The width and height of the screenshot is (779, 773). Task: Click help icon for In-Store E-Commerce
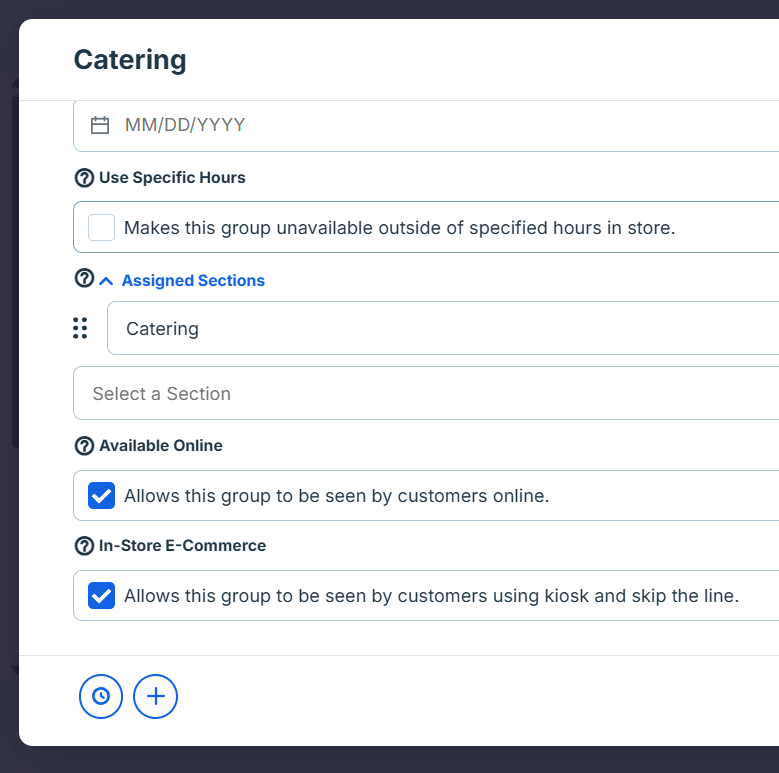[84, 546]
